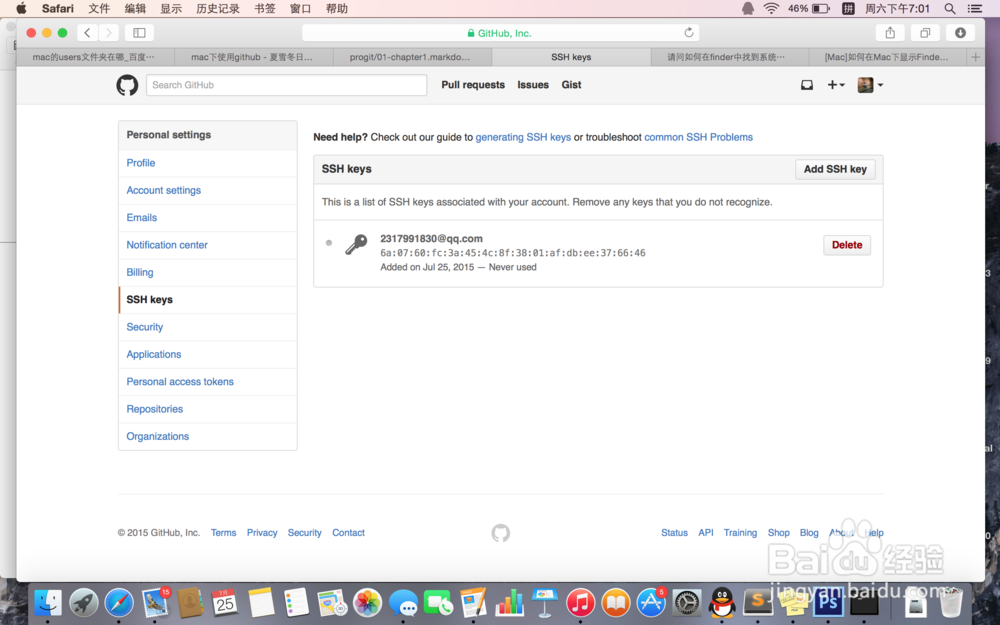Click the Safari address bar
The width and height of the screenshot is (1000, 625).
point(501,33)
